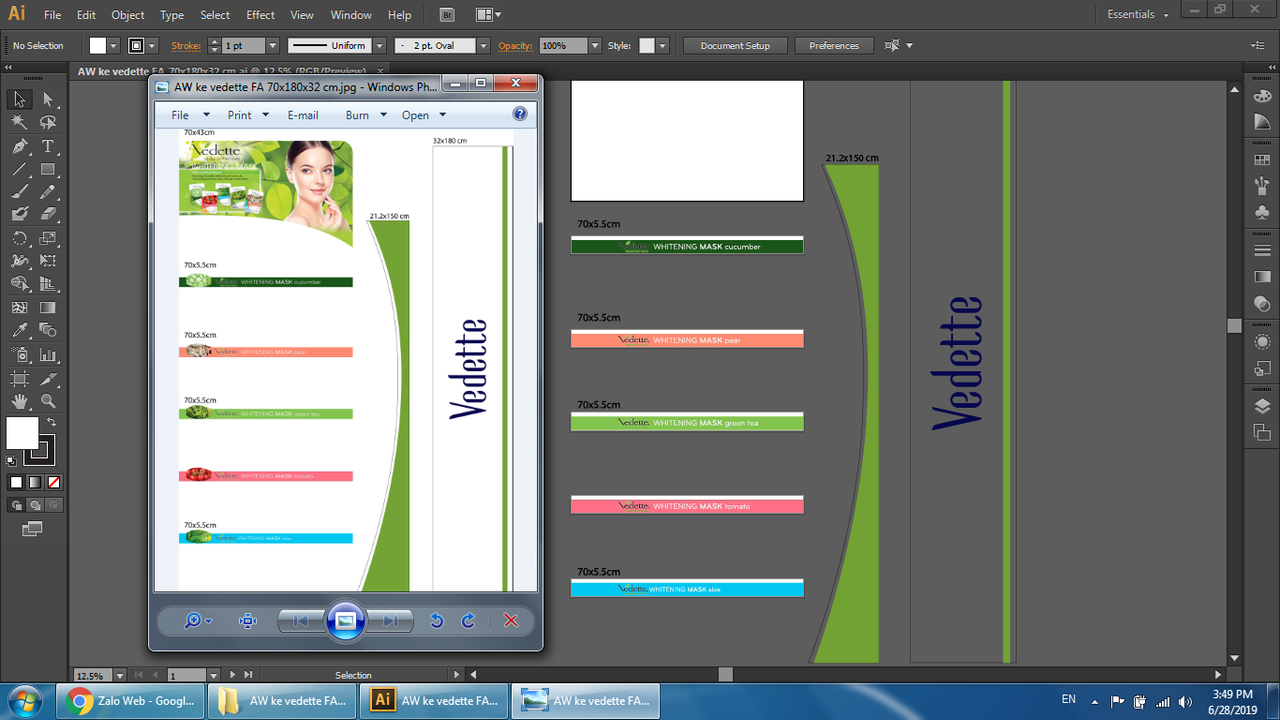Set the paint mode to Color
Viewport: 1280px width, 720px height.
coord(16,482)
